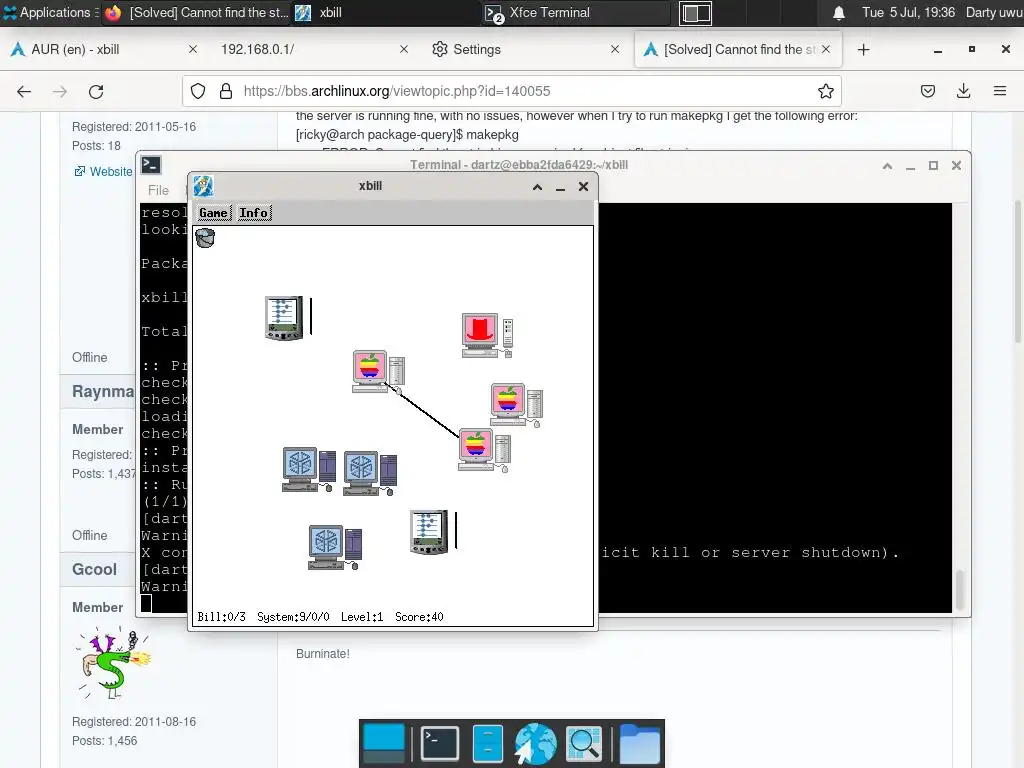Viewport: 1024px width, 768px height.
Task: Click the Score:40 status text
Action: point(419,617)
